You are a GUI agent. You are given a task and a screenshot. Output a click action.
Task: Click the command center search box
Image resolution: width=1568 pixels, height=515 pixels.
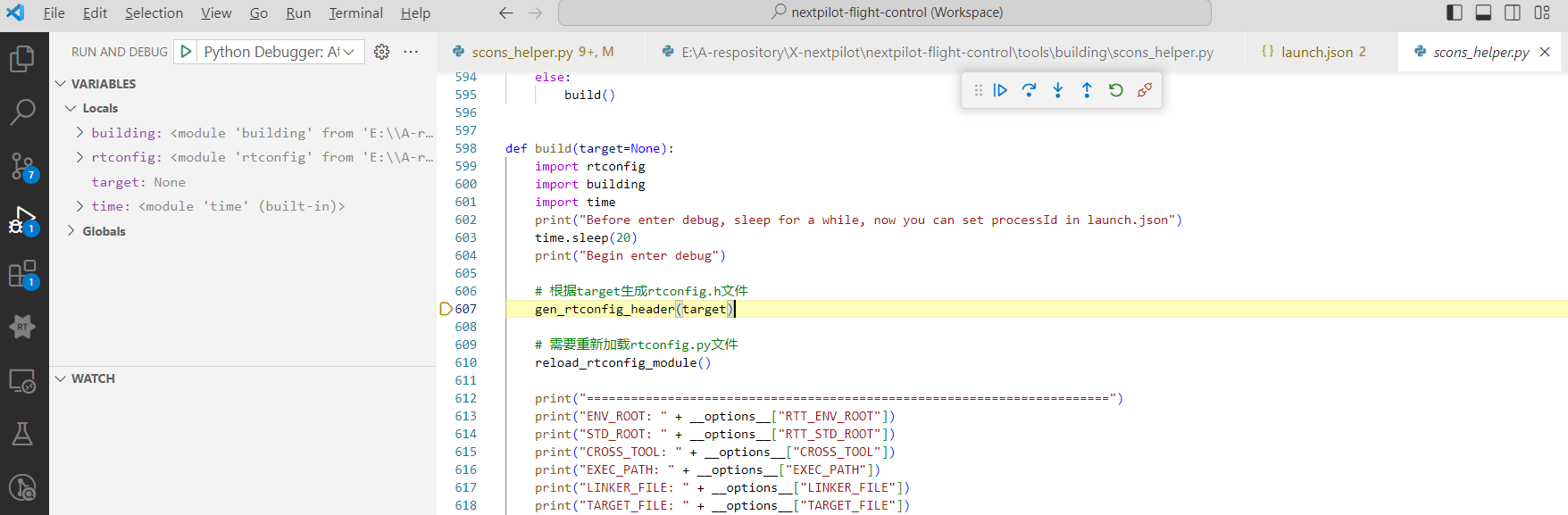pyautogui.click(x=884, y=12)
